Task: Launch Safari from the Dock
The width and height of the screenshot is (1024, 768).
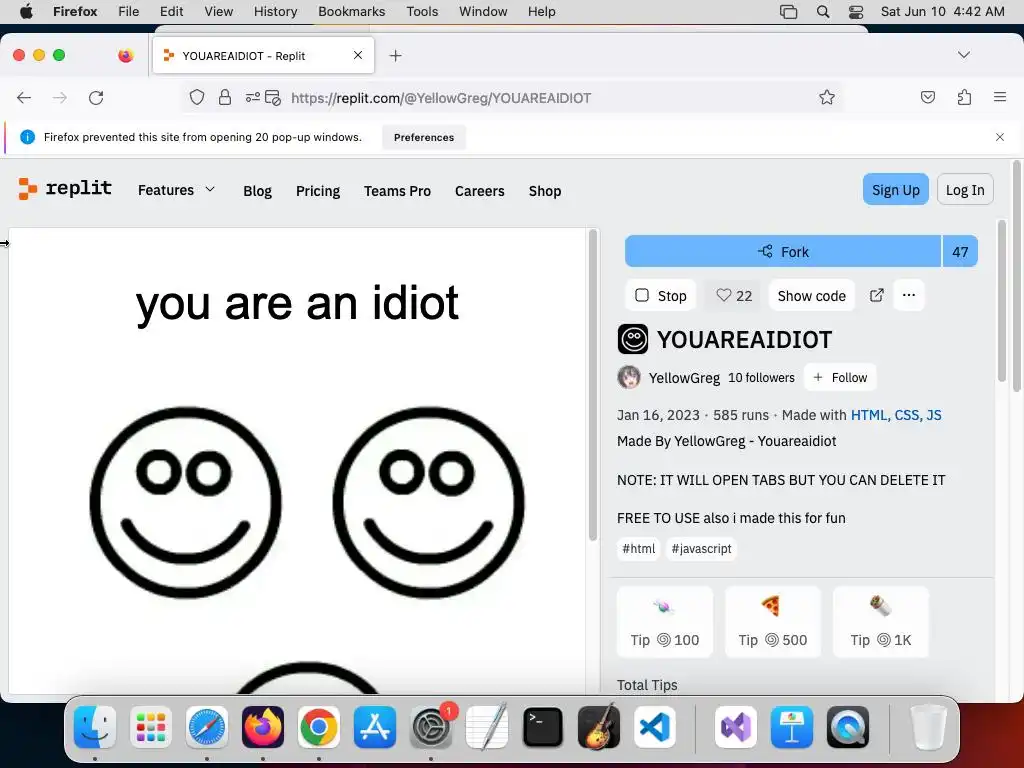Action: (x=207, y=728)
